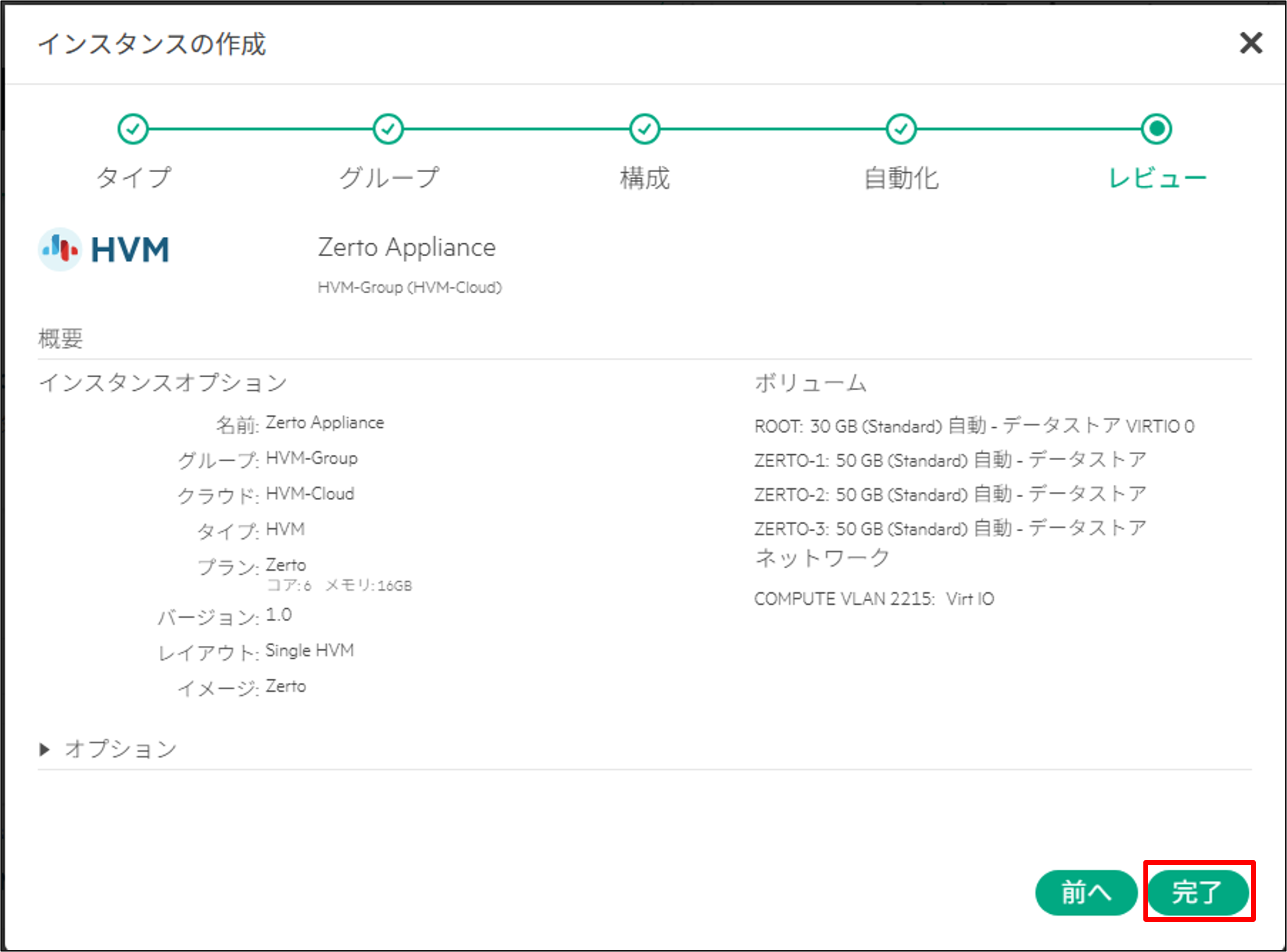Screen dimensions: 1287x952
Task: Click the インスタンスの作成 dialog title
Action: pyautogui.click(x=152, y=44)
